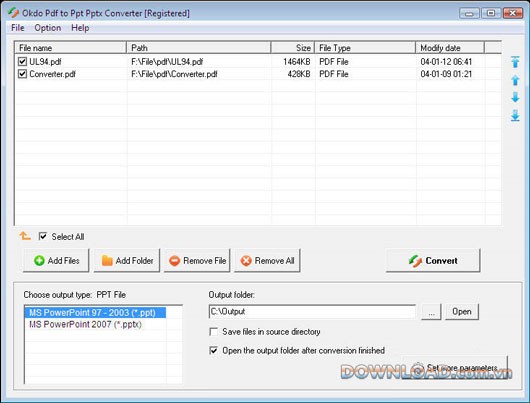Uncheck the Converter.pdf file checkbox

click(x=22, y=74)
